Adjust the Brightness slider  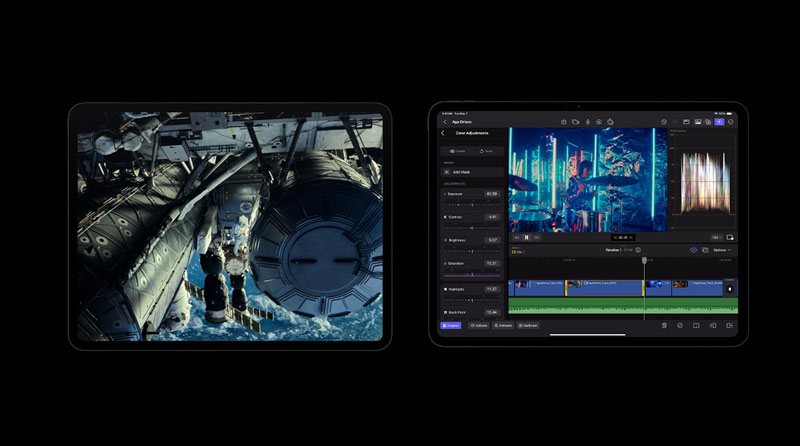472,251
